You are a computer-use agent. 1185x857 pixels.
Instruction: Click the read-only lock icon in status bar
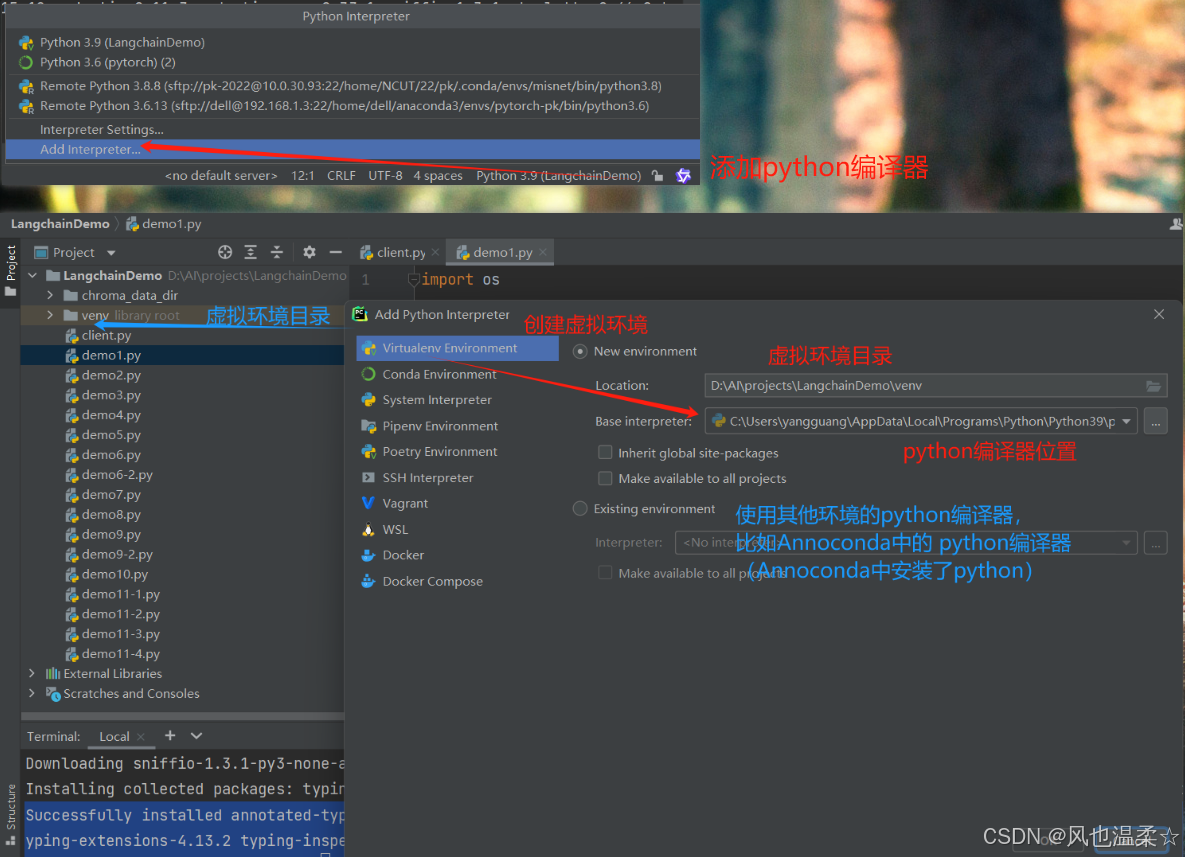[657, 175]
